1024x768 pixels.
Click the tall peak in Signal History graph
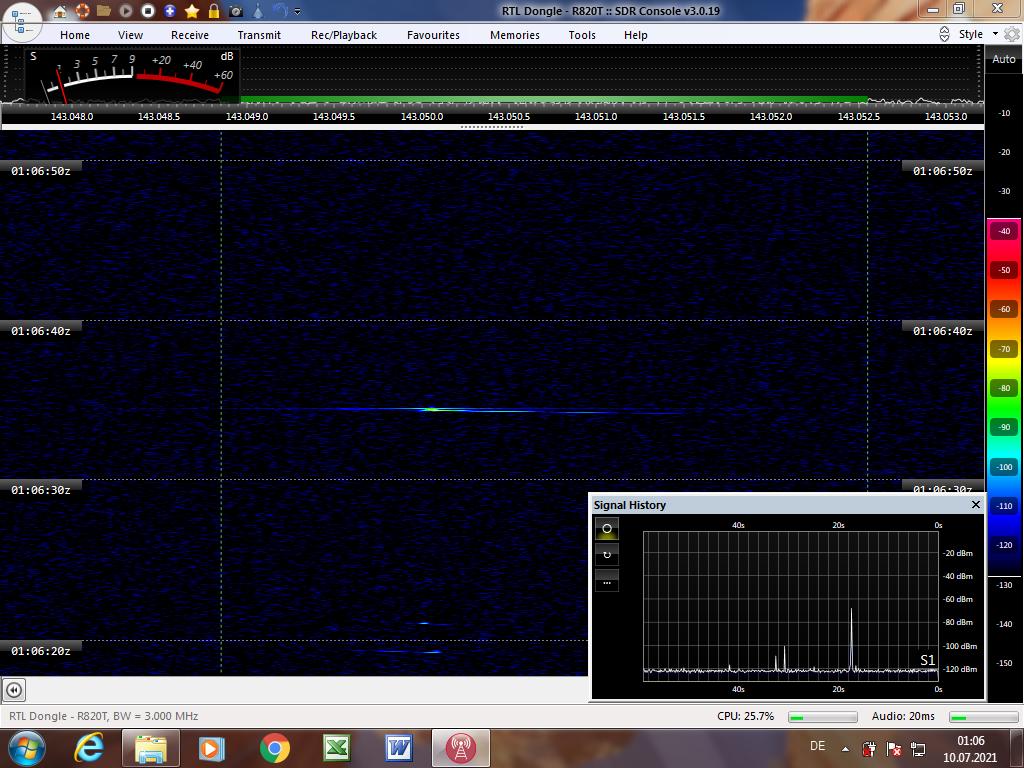coord(851,639)
